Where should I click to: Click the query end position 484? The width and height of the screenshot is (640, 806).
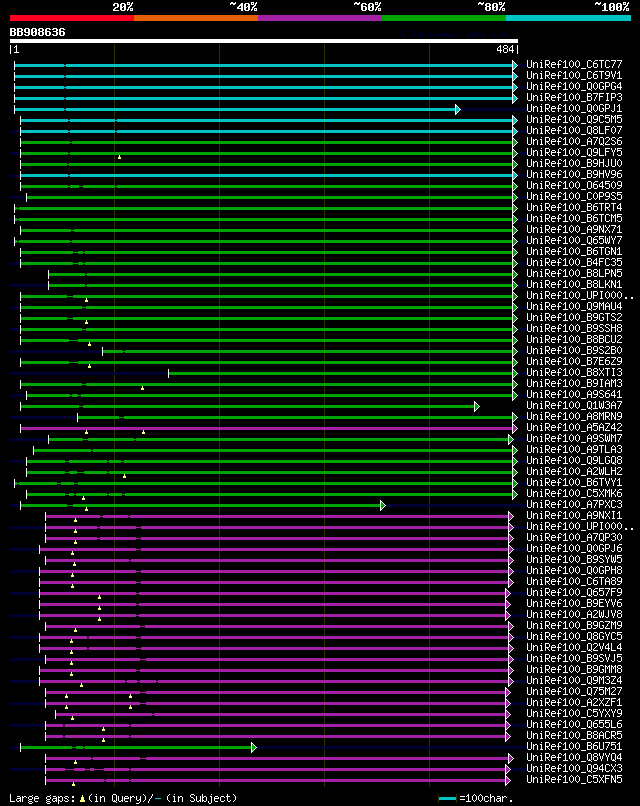505,49
